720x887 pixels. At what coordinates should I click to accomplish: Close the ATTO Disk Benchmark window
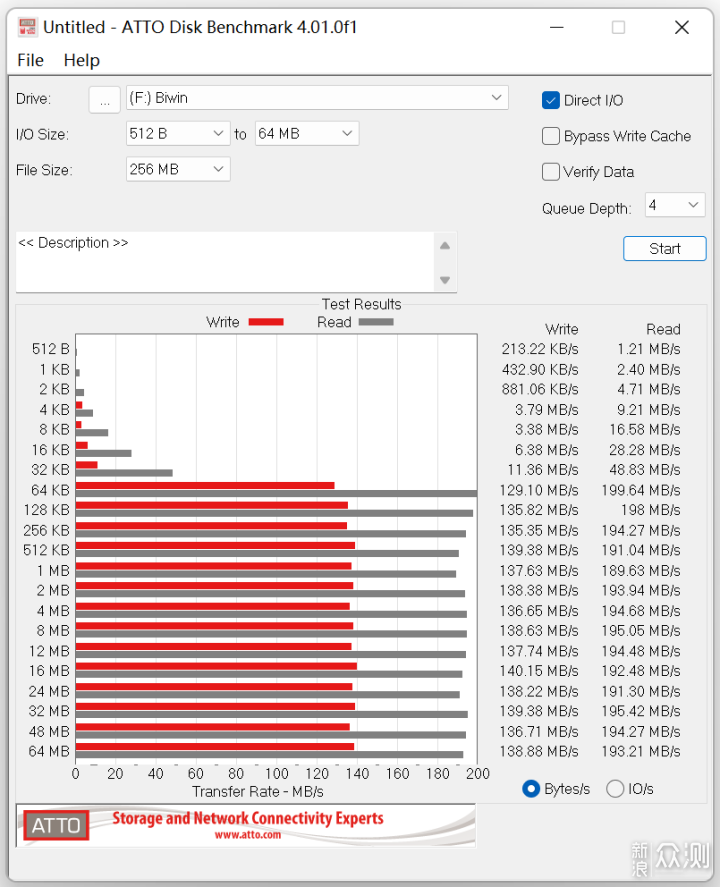pyautogui.click(x=682, y=27)
